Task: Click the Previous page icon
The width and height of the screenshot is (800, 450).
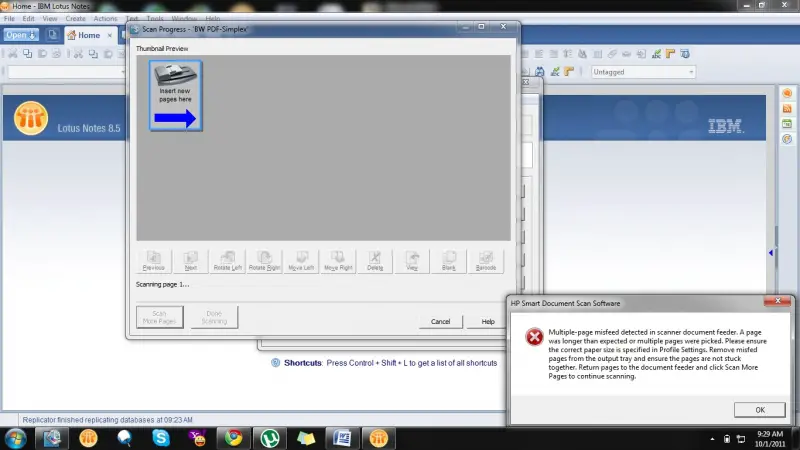Action: coord(154,261)
